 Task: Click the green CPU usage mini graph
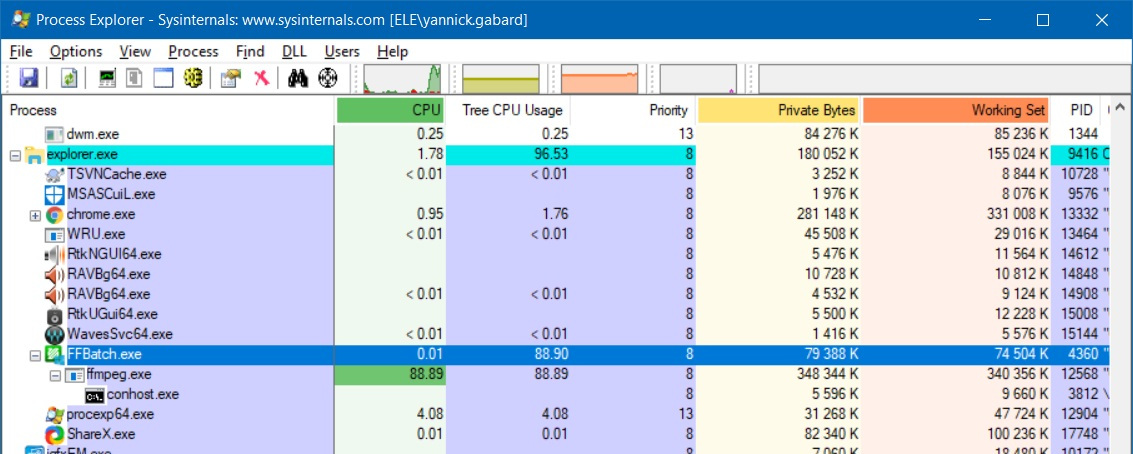[x=402, y=79]
